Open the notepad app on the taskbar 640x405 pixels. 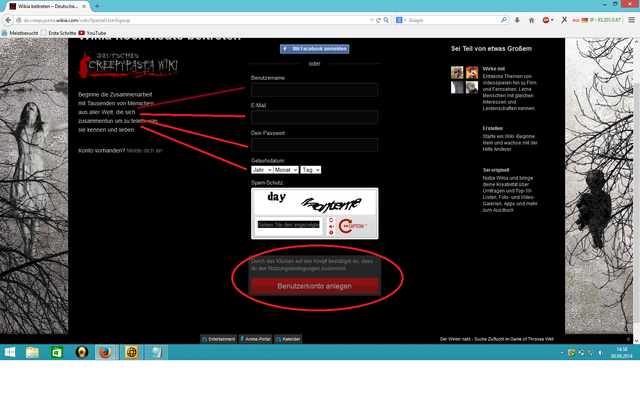(x=156, y=352)
